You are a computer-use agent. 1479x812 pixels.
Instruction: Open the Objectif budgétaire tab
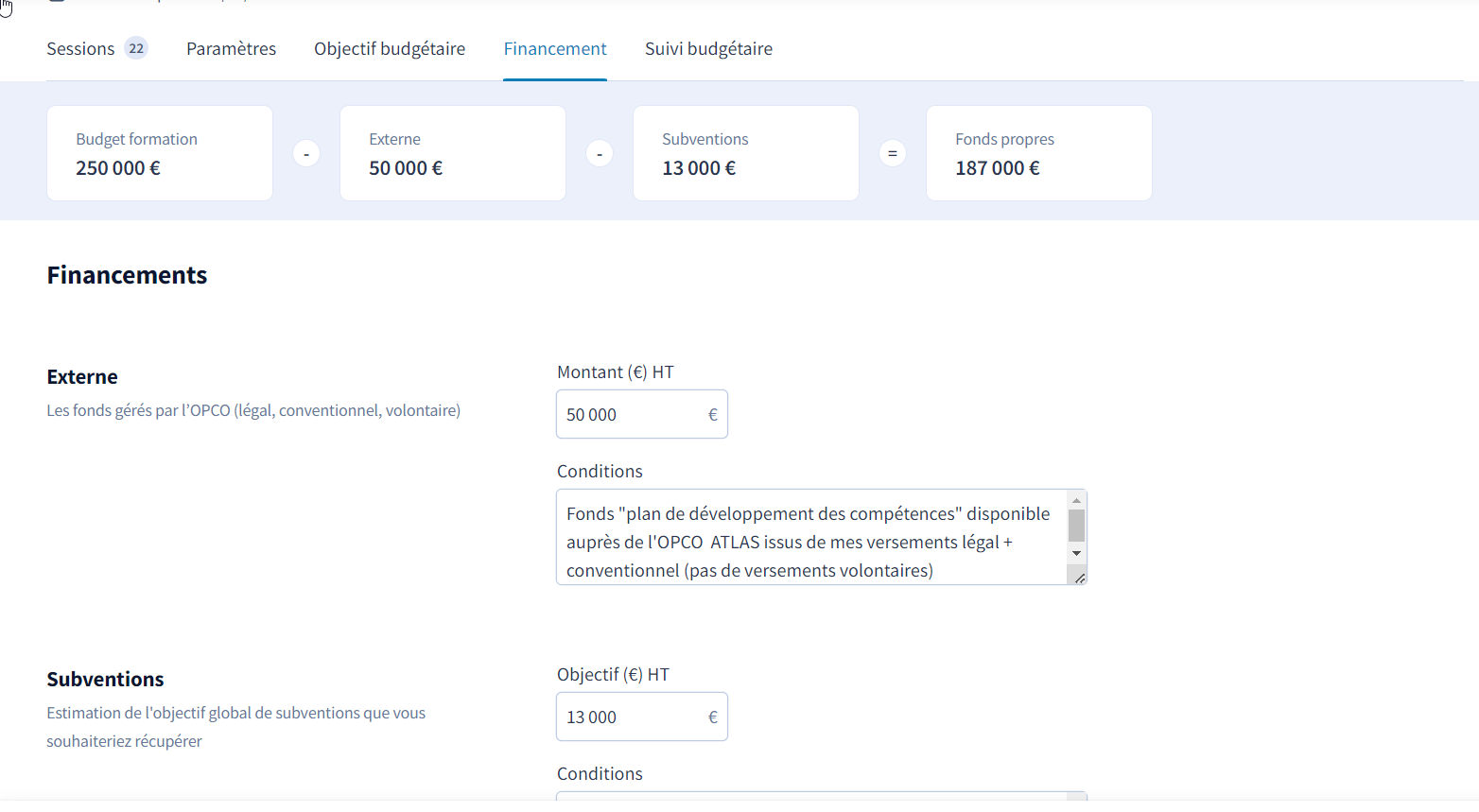tap(390, 49)
